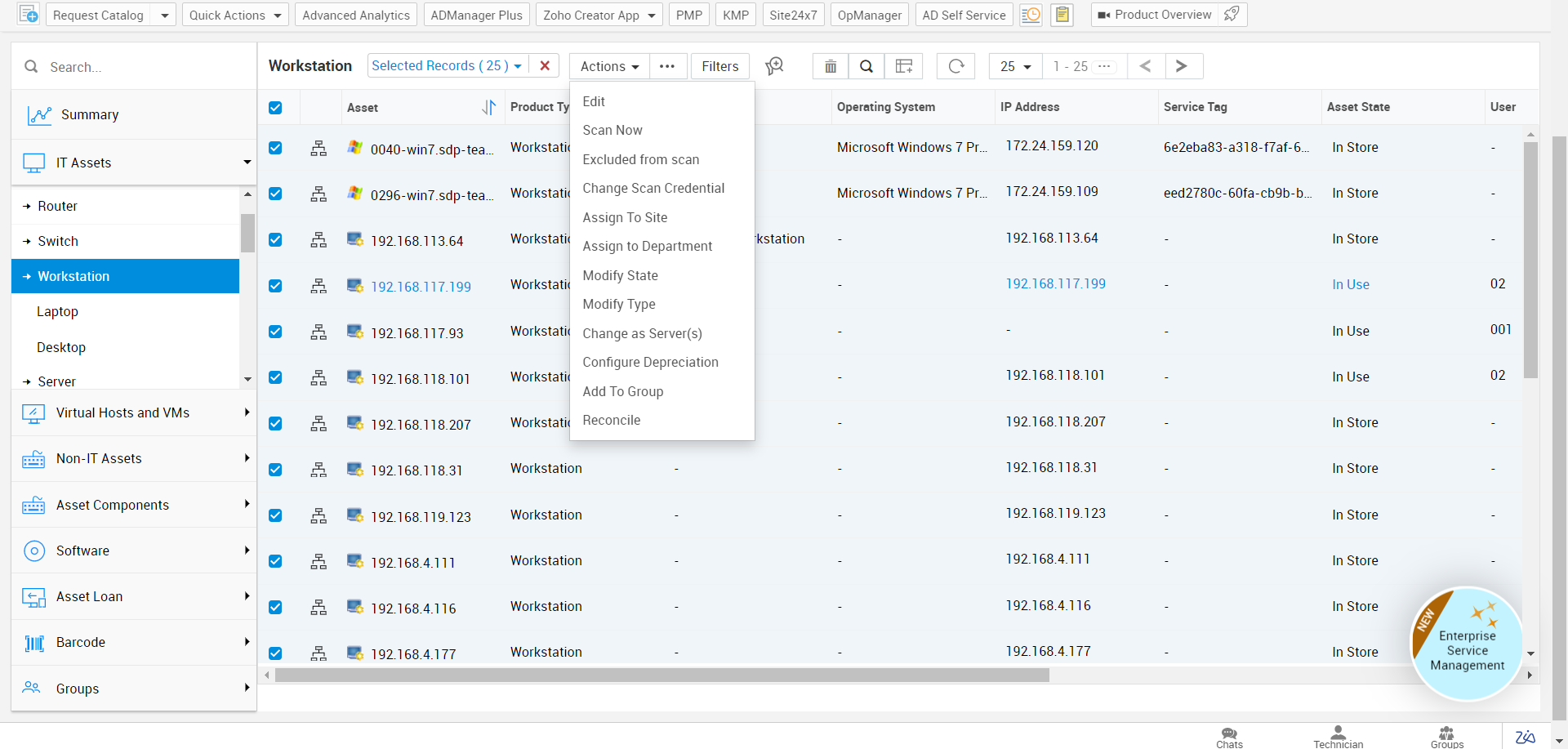Screen dimensions: 1568x749
Task: Uncheck the 0296-win7.sdp-tea row checkbox
Action: 275,194
